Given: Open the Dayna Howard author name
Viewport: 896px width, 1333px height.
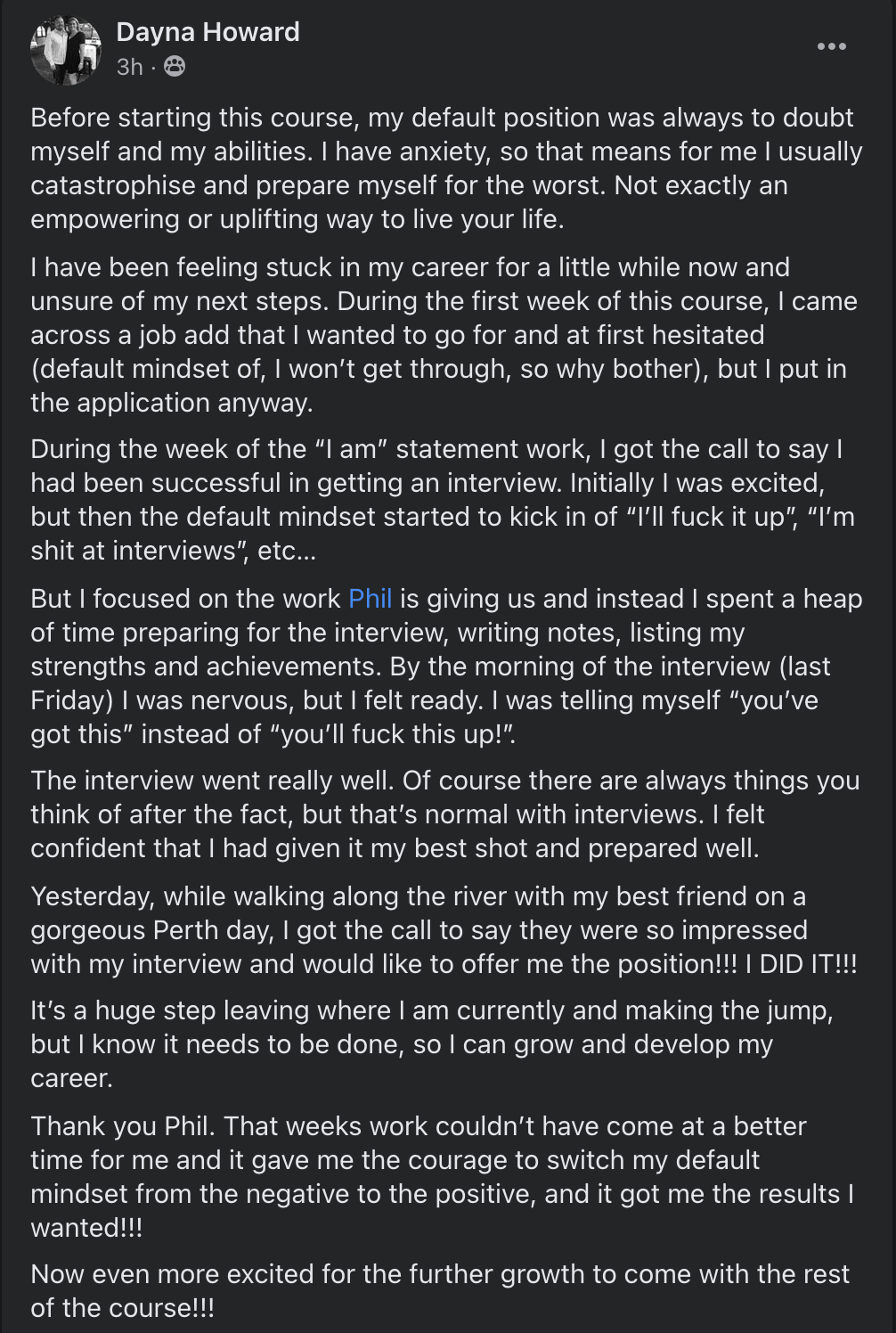Looking at the screenshot, I should click(208, 32).
